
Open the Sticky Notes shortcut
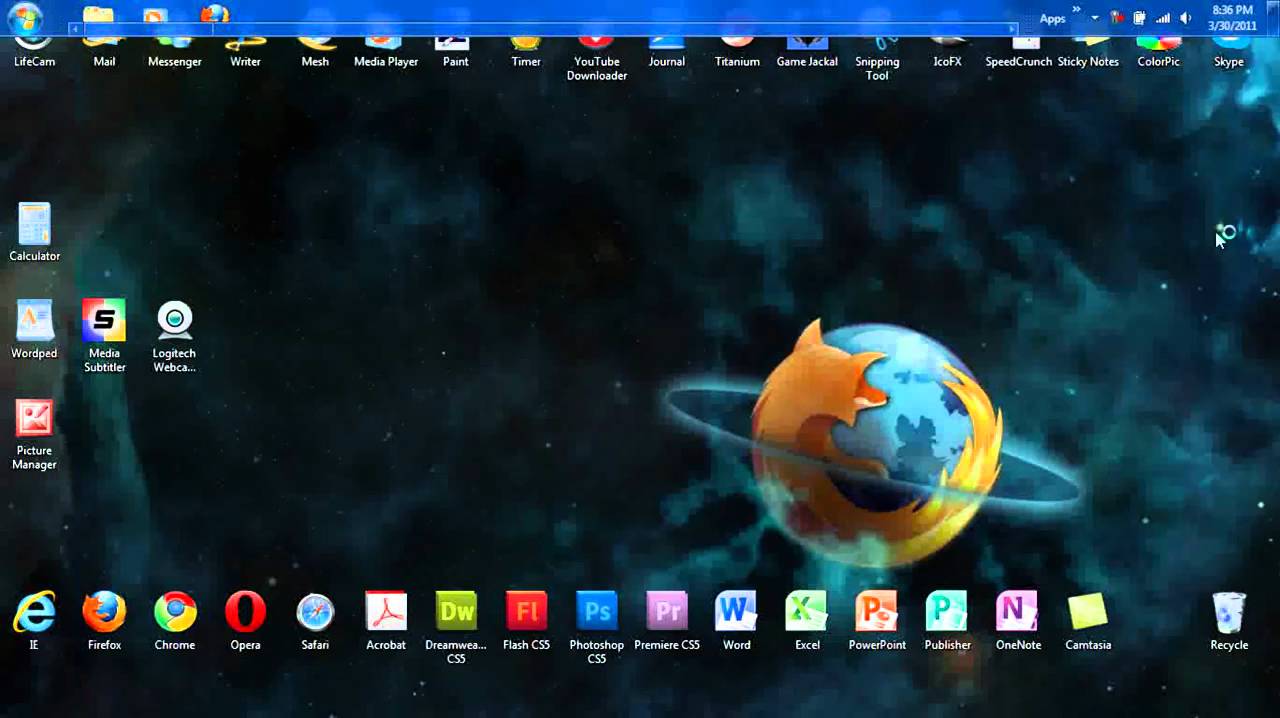coord(1088,54)
